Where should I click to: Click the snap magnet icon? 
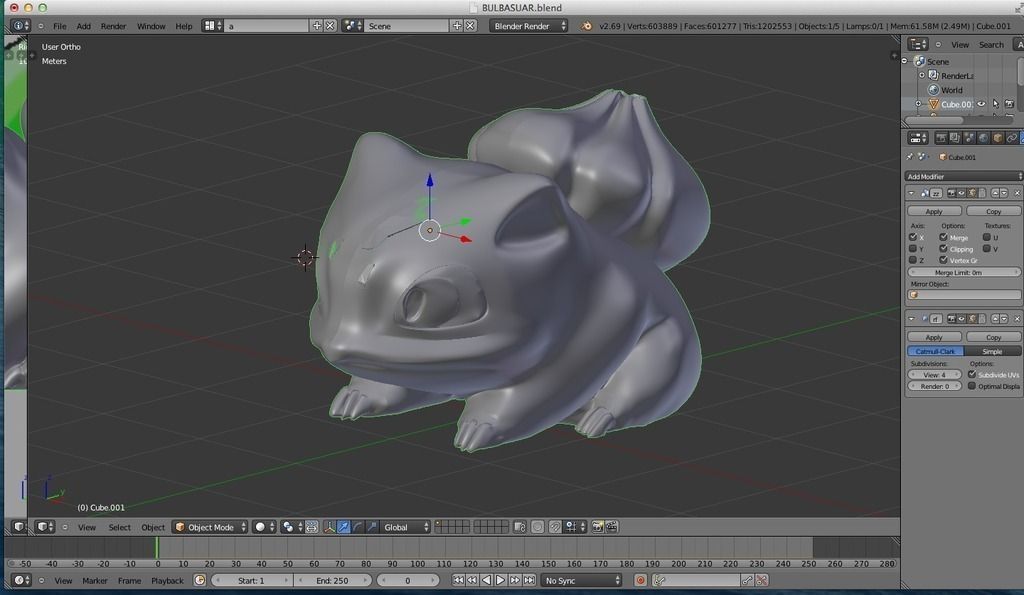point(554,527)
